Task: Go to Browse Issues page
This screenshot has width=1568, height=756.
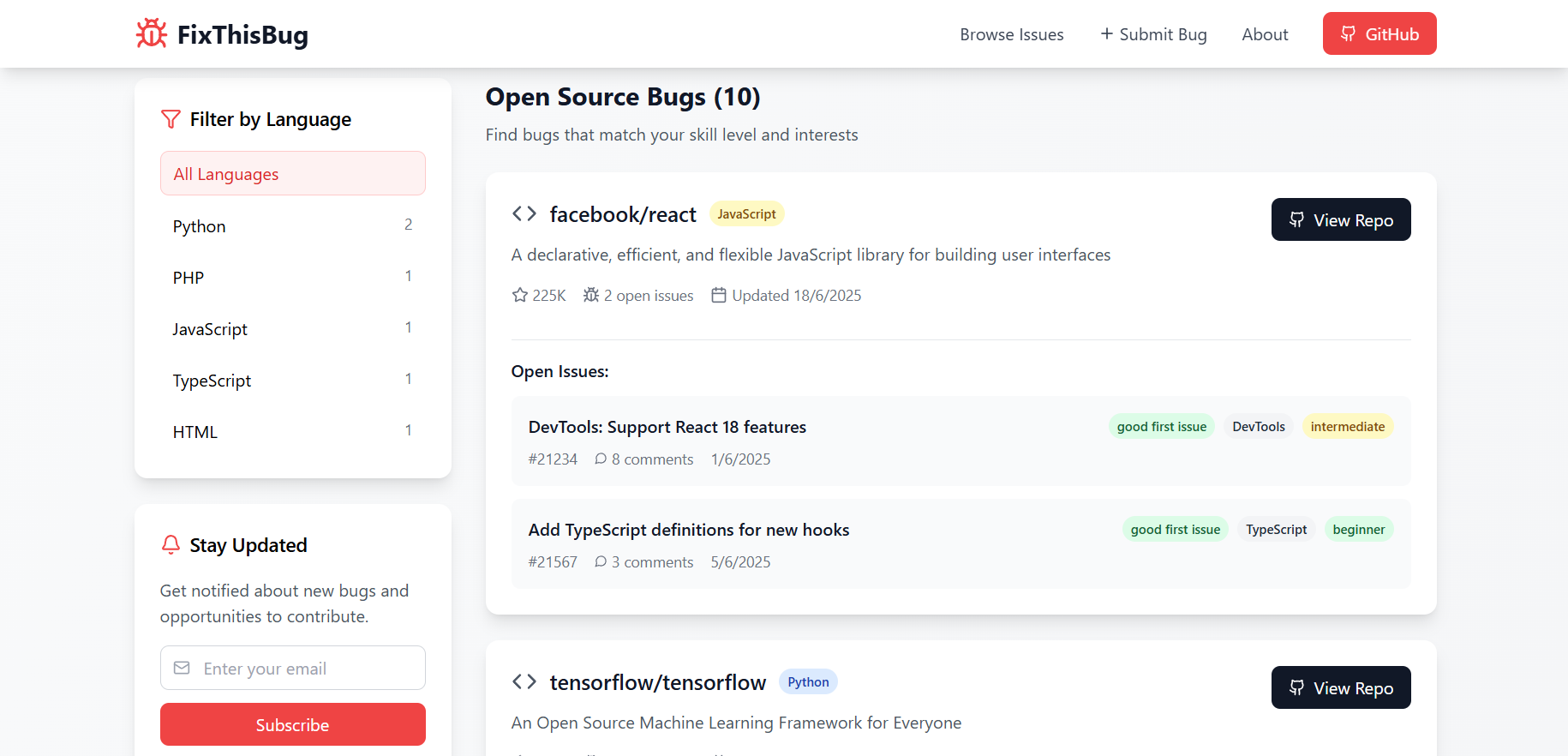Action: click(x=1011, y=34)
